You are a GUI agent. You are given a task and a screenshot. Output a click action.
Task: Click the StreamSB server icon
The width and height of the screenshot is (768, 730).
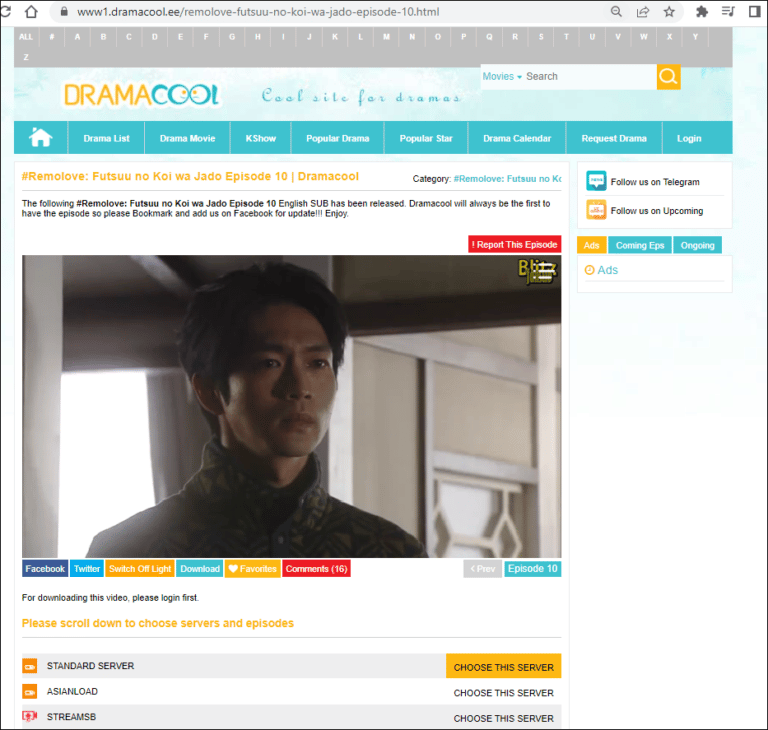29,716
